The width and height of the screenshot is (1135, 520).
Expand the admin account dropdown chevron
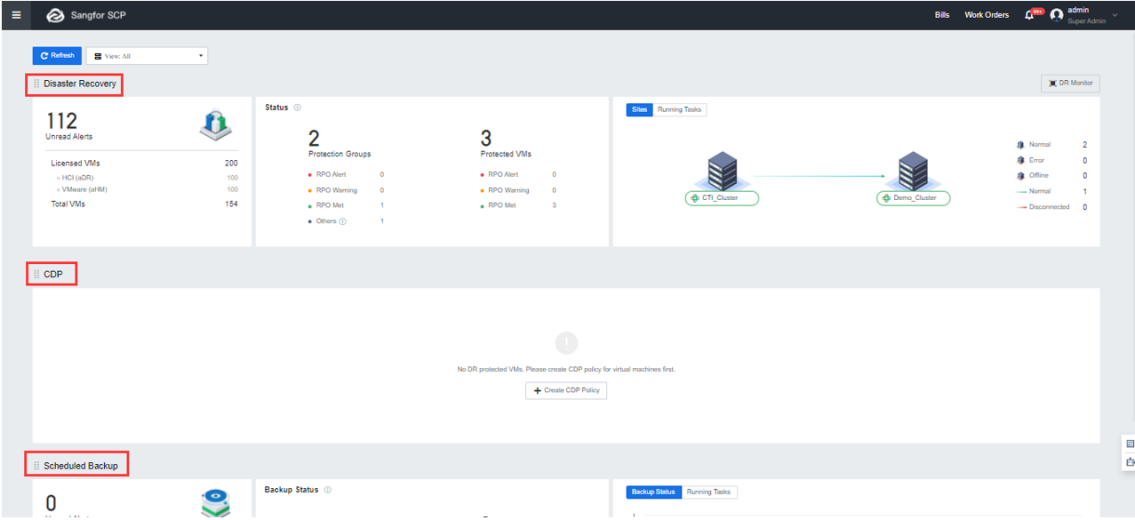1115,14
